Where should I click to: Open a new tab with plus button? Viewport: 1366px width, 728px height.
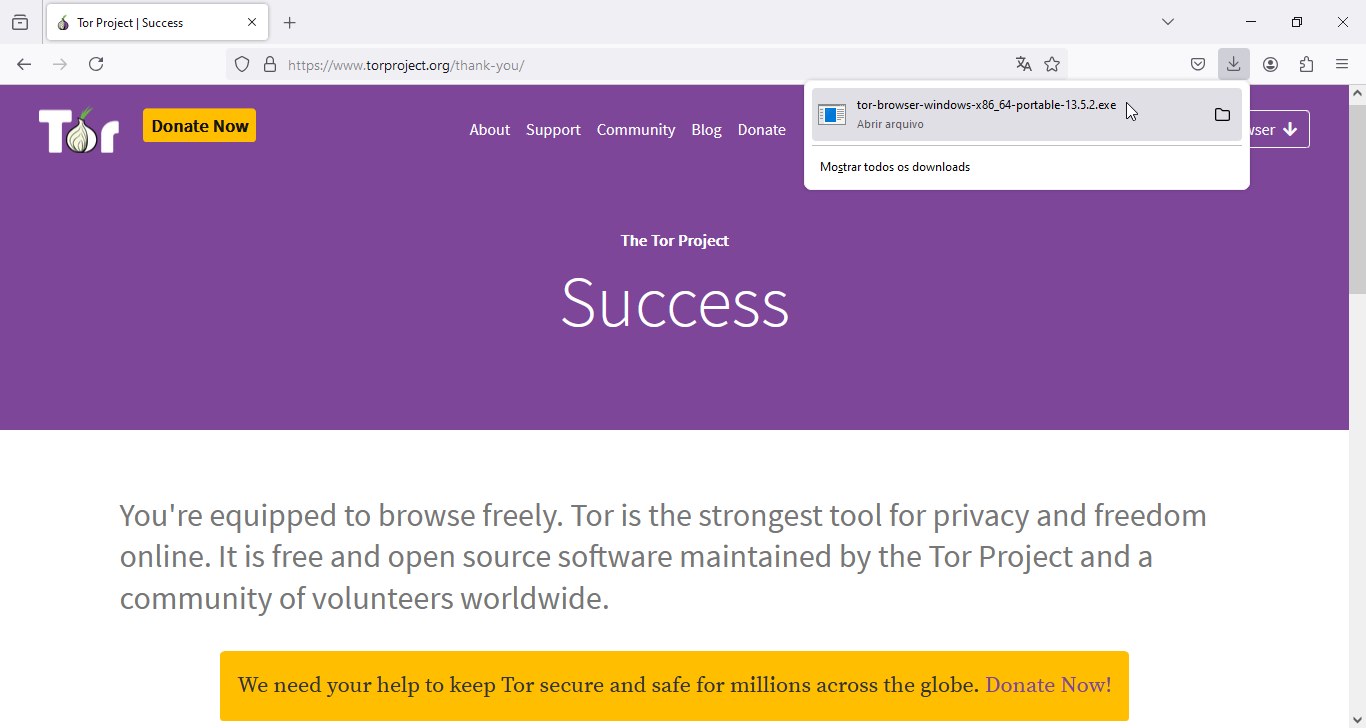click(290, 22)
